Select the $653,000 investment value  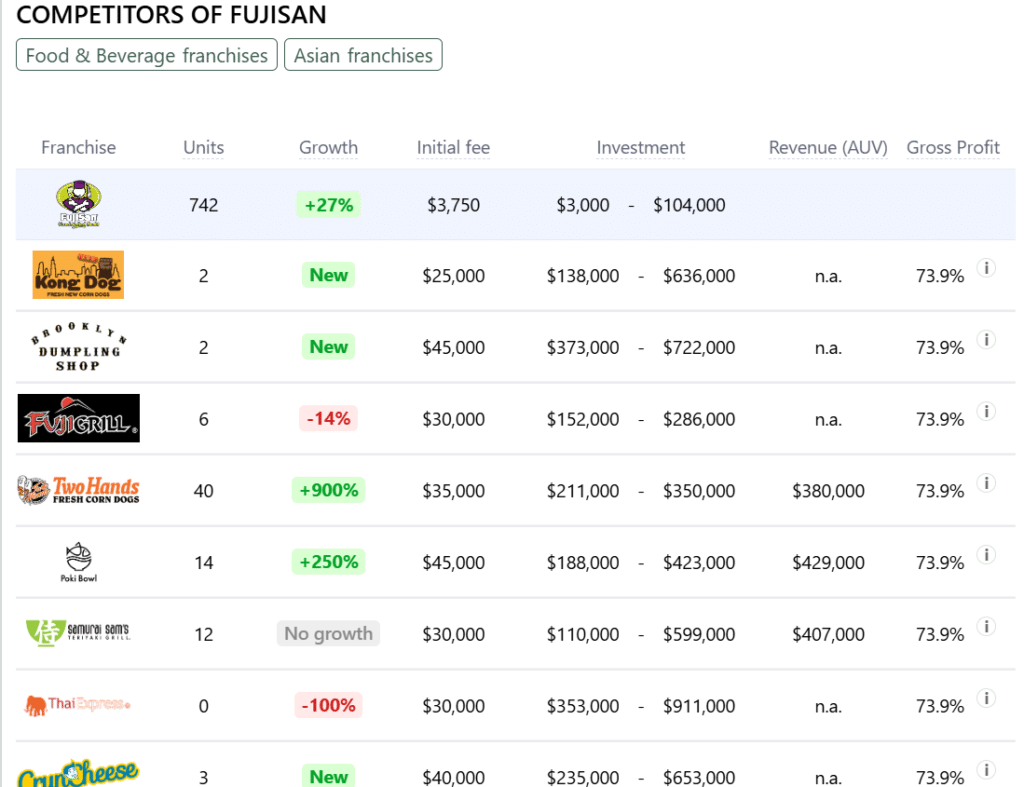pos(699,778)
